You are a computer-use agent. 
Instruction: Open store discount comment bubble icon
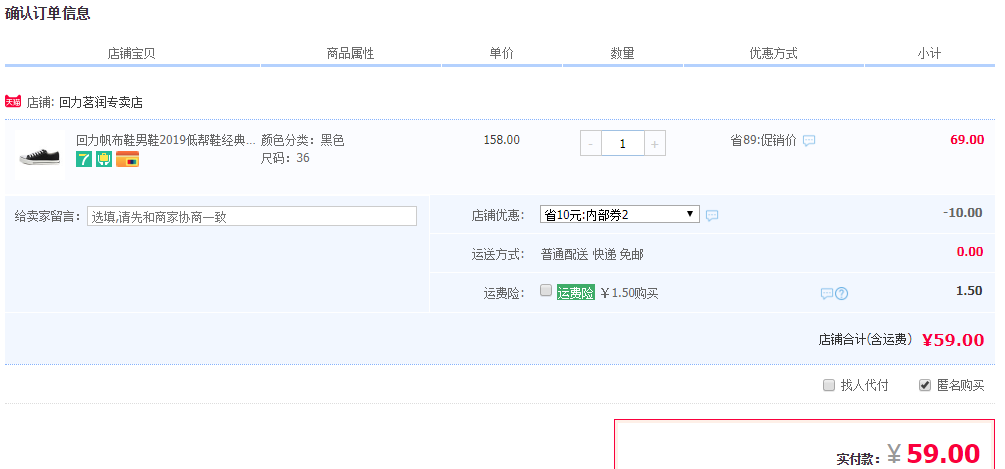point(711,215)
